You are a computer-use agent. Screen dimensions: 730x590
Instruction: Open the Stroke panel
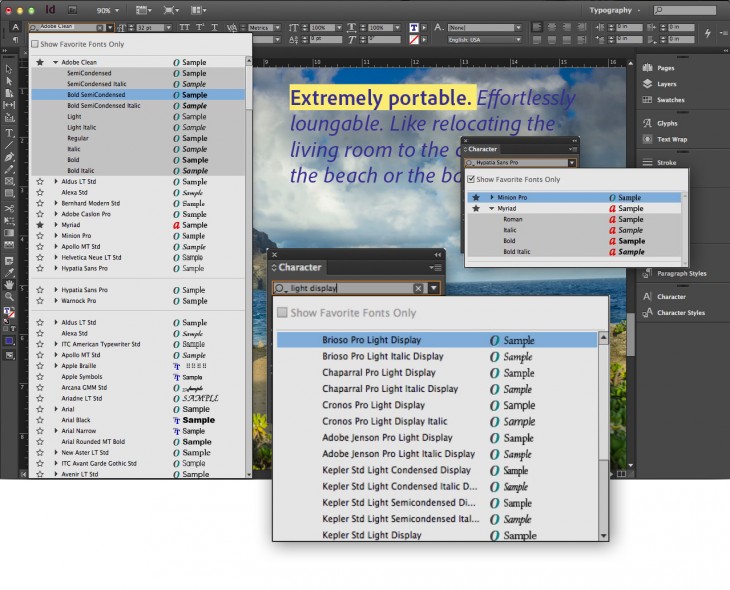660,163
